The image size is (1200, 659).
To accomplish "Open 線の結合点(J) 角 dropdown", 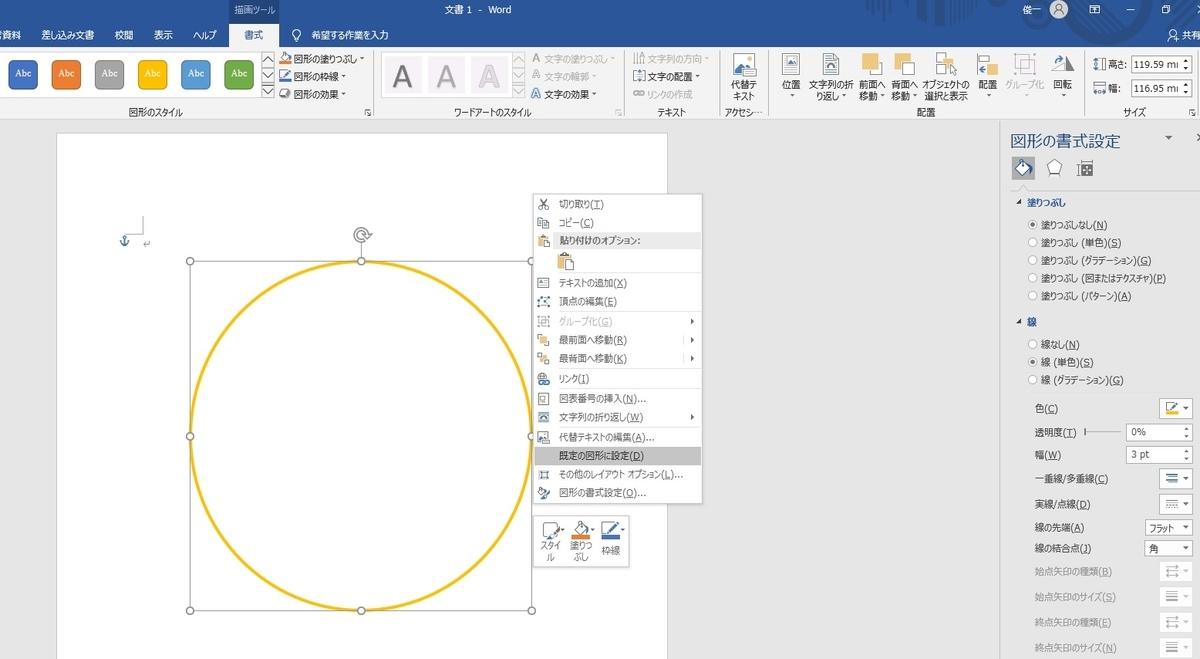I will (x=1168, y=549).
